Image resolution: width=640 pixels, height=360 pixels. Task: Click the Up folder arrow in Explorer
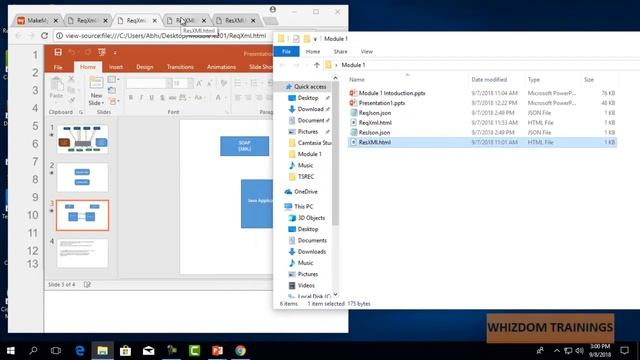coord(317,65)
